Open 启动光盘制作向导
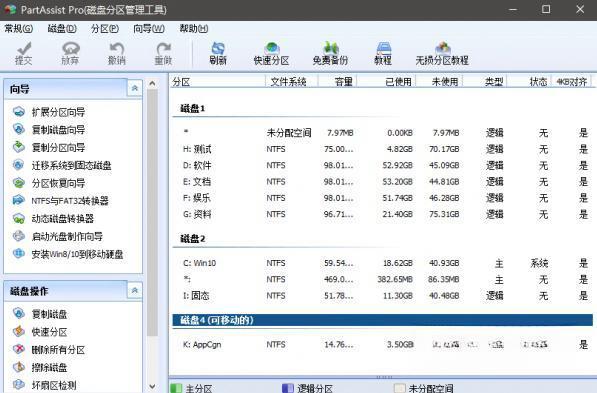The width and height of the screenshot is (597, 393). coord(57,236)
